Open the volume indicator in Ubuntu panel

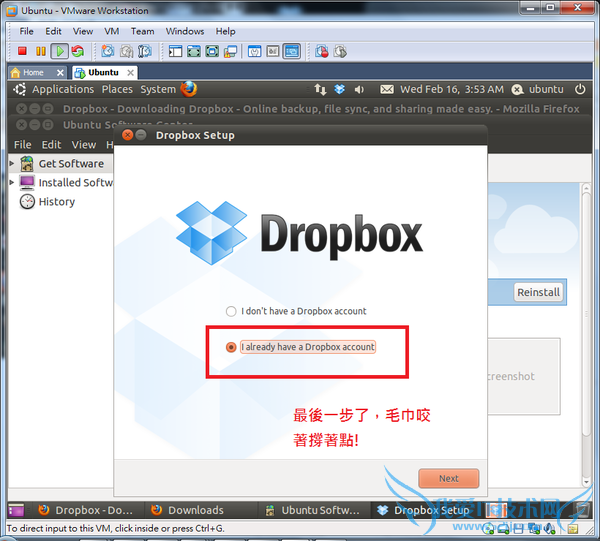coord(359,90)
